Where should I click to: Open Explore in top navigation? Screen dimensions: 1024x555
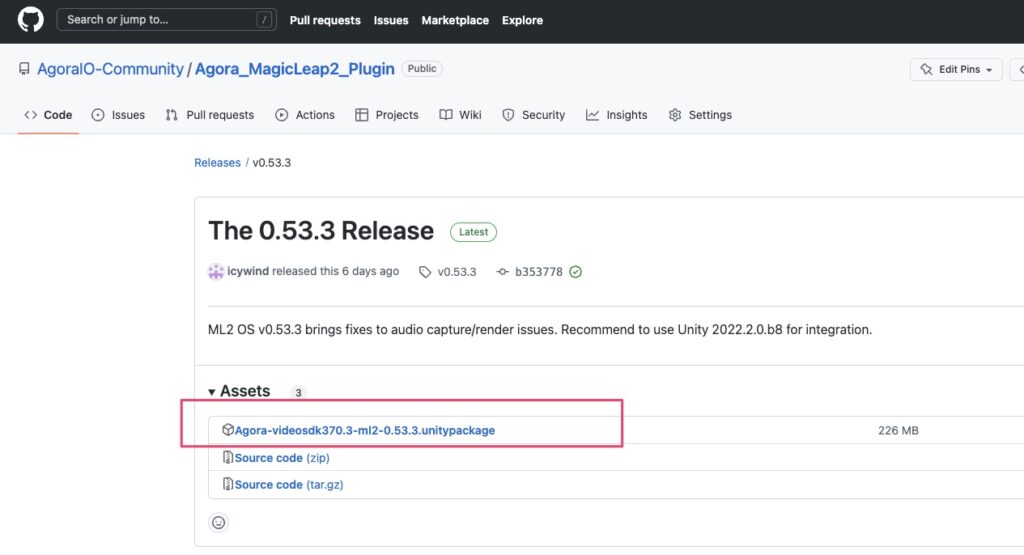coord(522,20)
